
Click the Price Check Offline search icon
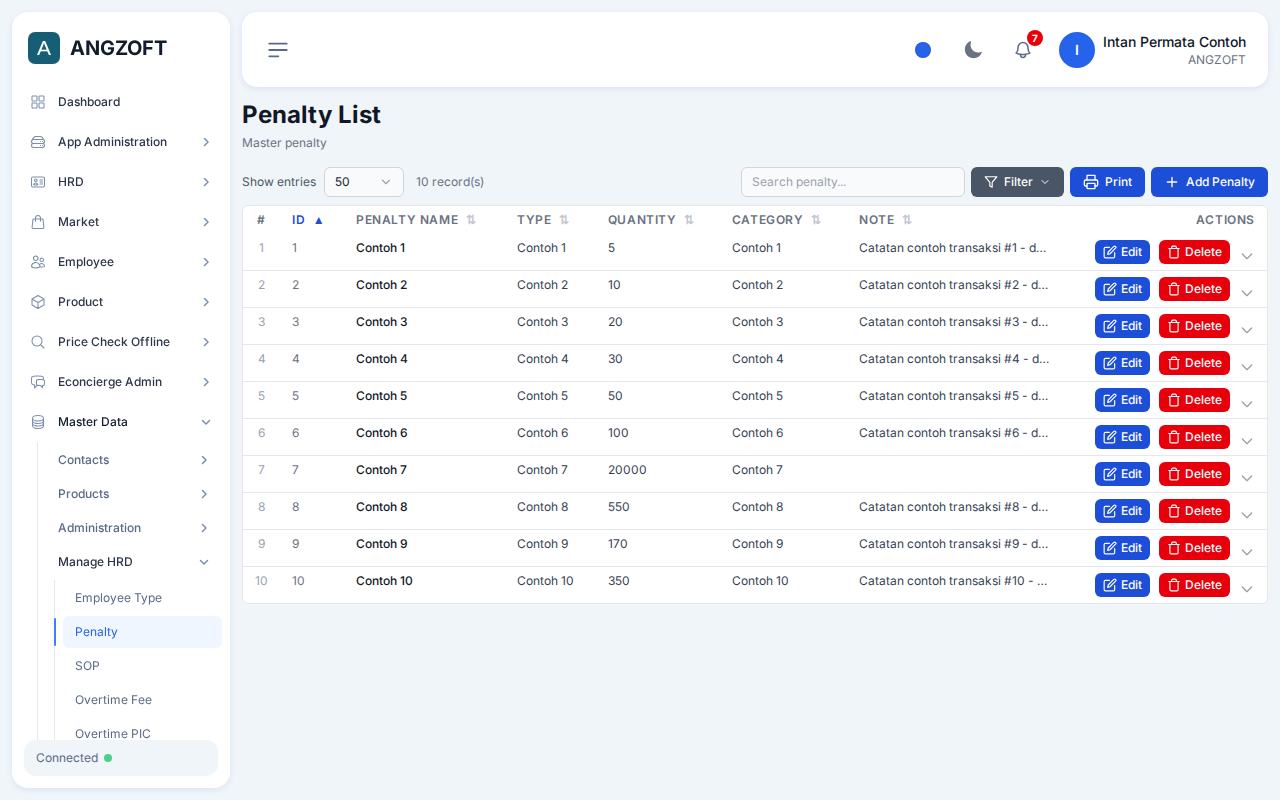[38, 342]
